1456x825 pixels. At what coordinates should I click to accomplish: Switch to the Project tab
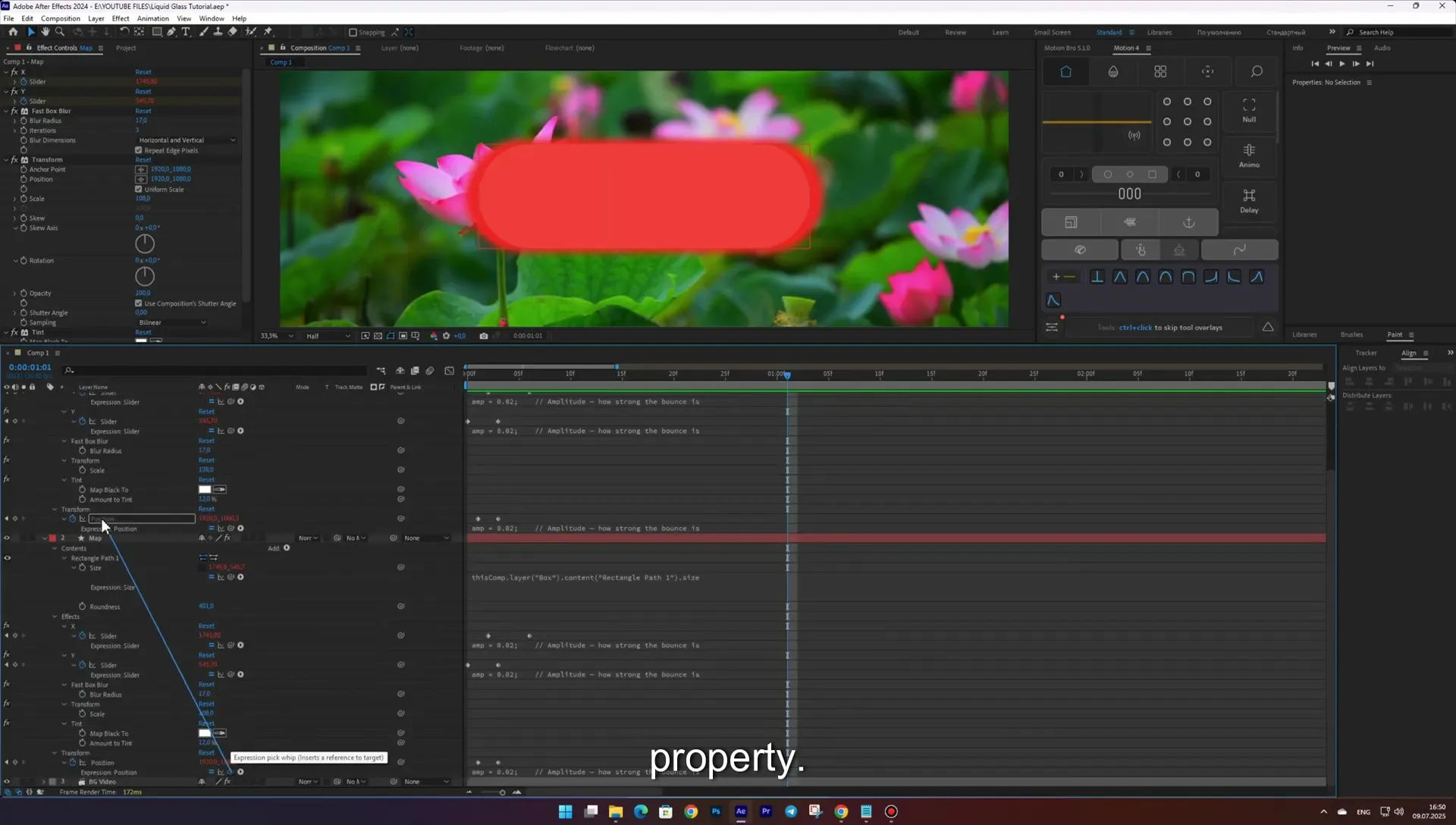click(126, 48)
